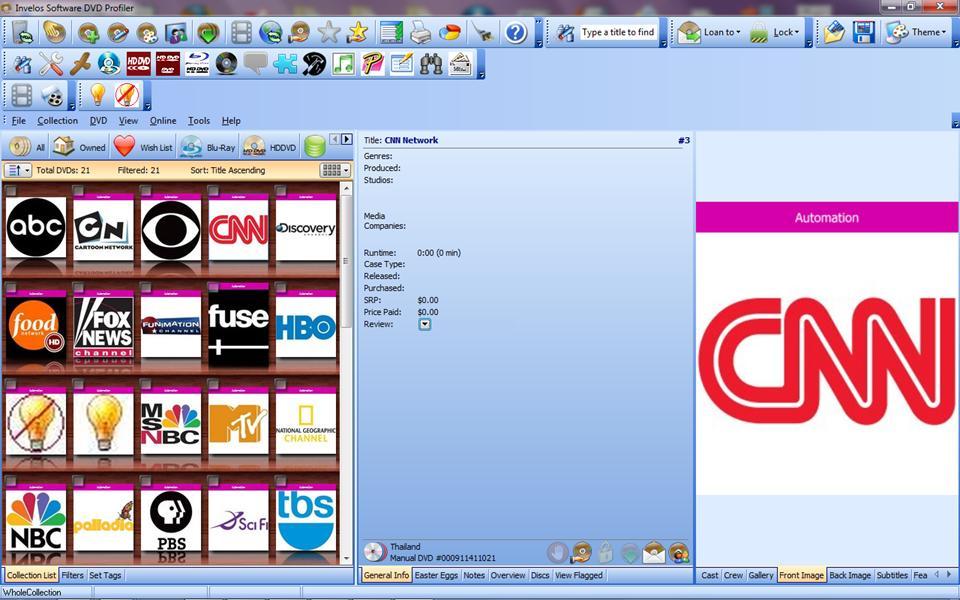Image resolution: width=960 pixels, height=600 pixels.
Task: Switch to the Easter Eggs tab
Action: coord(437,575)
